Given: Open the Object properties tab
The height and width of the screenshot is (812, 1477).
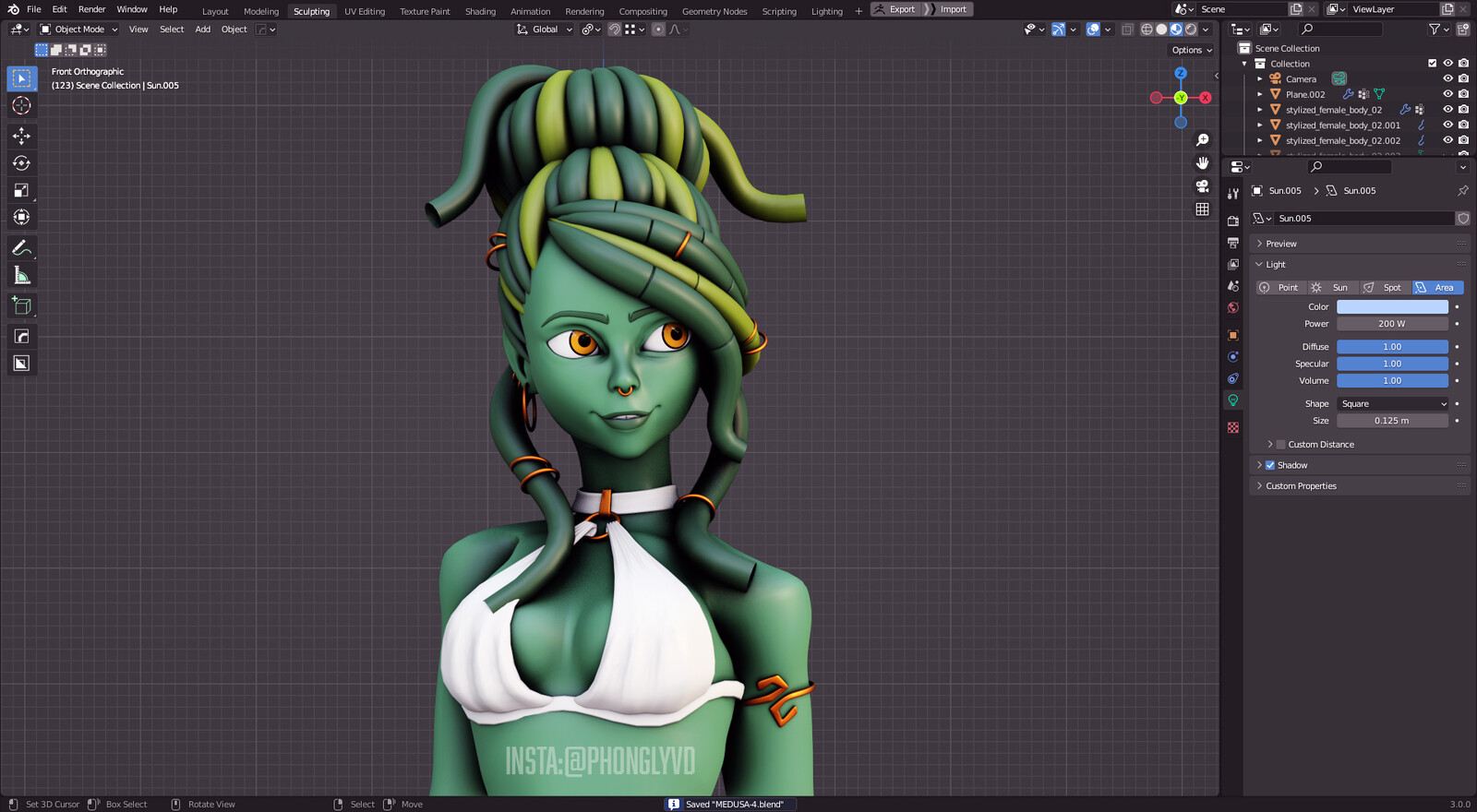Looking at the screenshot, I should click(x=1233, y=335).
